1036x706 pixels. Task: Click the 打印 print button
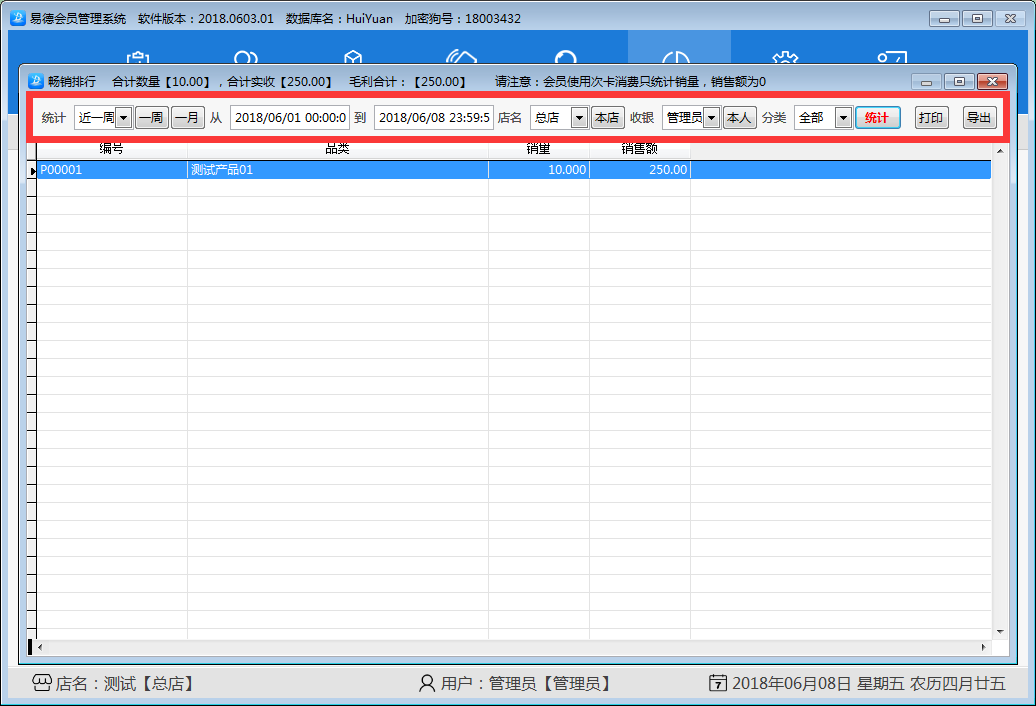[932, 118]
